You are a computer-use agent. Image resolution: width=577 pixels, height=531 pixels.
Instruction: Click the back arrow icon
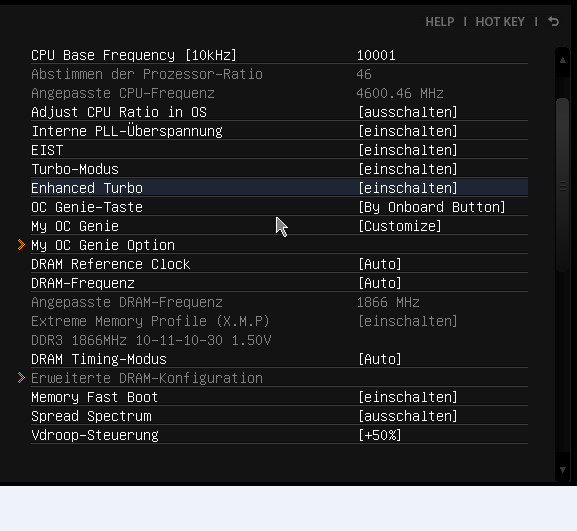pyautogui.click(x=553, y=22)
